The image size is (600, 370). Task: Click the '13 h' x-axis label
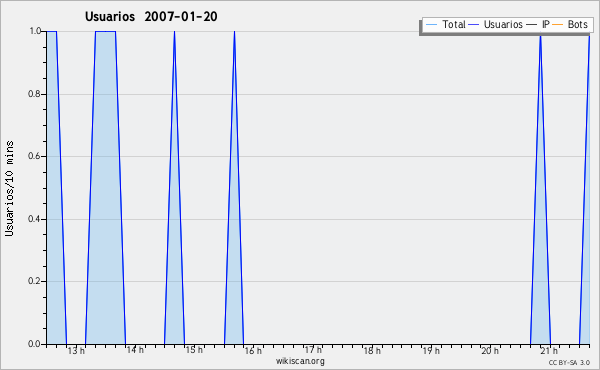click(x=76, y=350)
